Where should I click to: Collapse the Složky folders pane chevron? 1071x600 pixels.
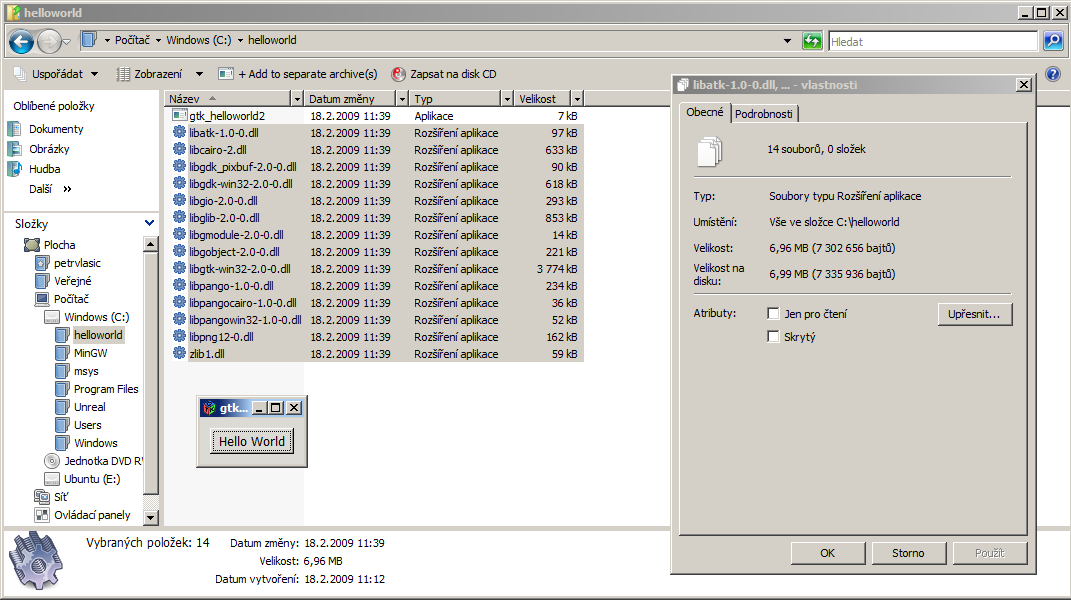(149, 223)
